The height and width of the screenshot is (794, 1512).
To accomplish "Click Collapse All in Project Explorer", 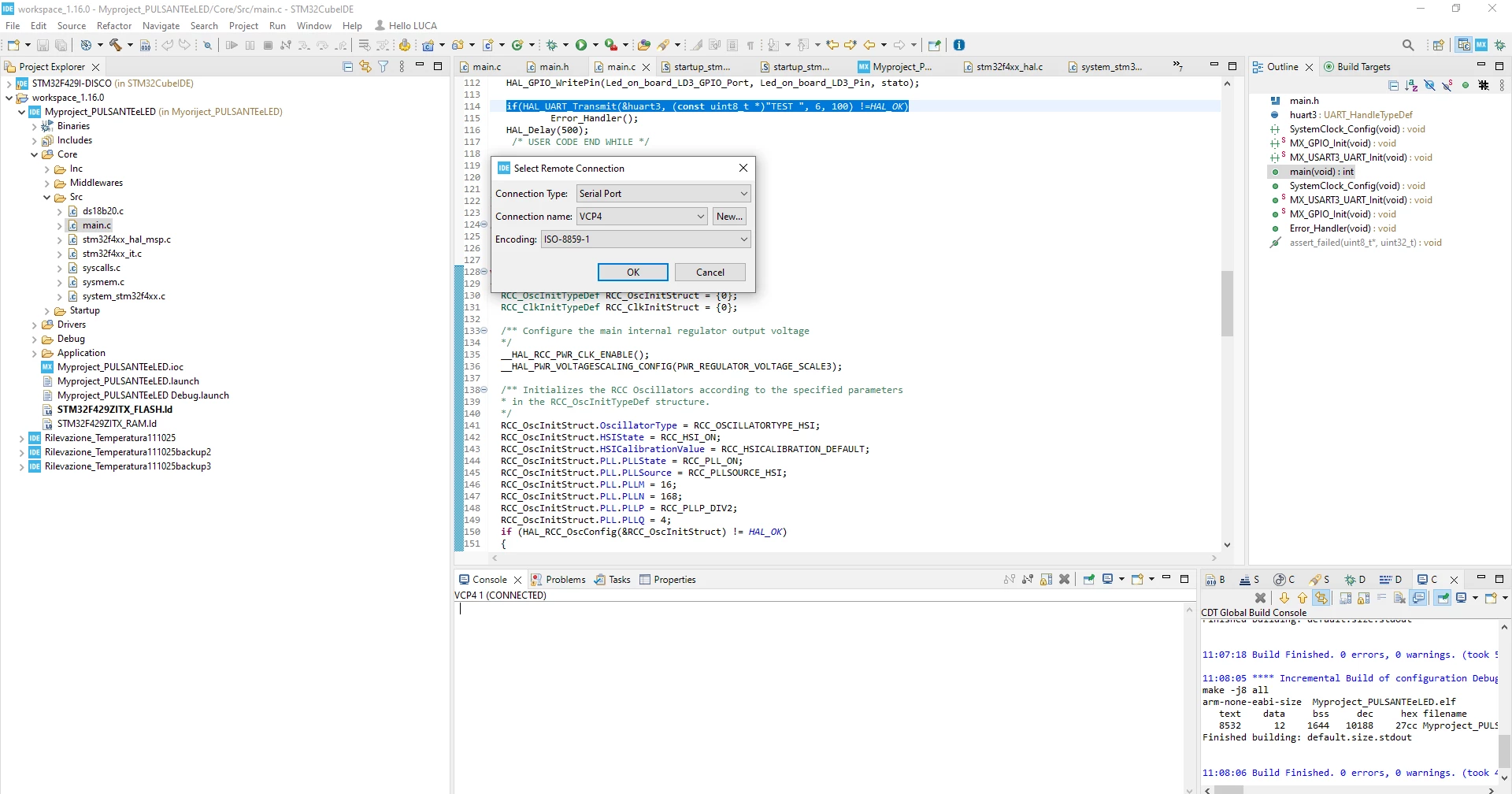I will [x=347, y=67].
